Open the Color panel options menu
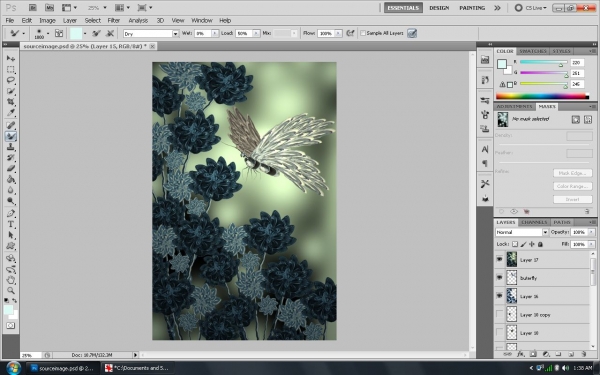 click(x=592, y=51)
